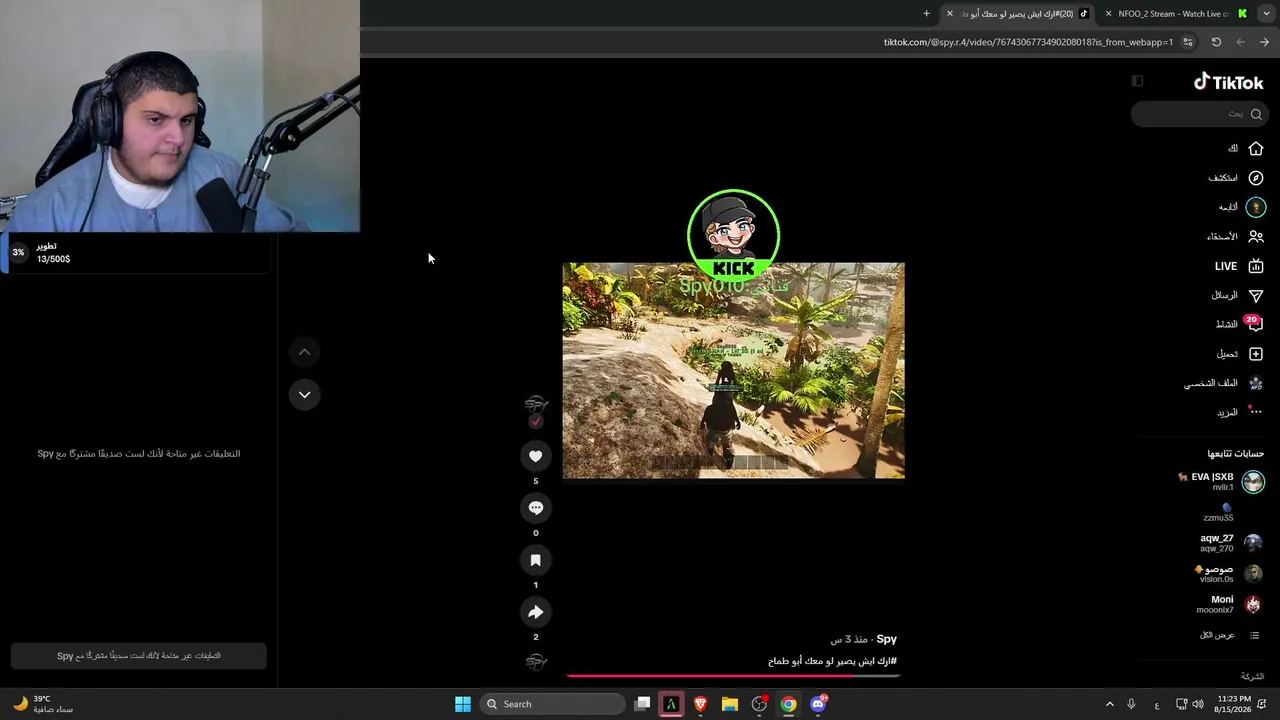Open the Windows Start menu

463,704
